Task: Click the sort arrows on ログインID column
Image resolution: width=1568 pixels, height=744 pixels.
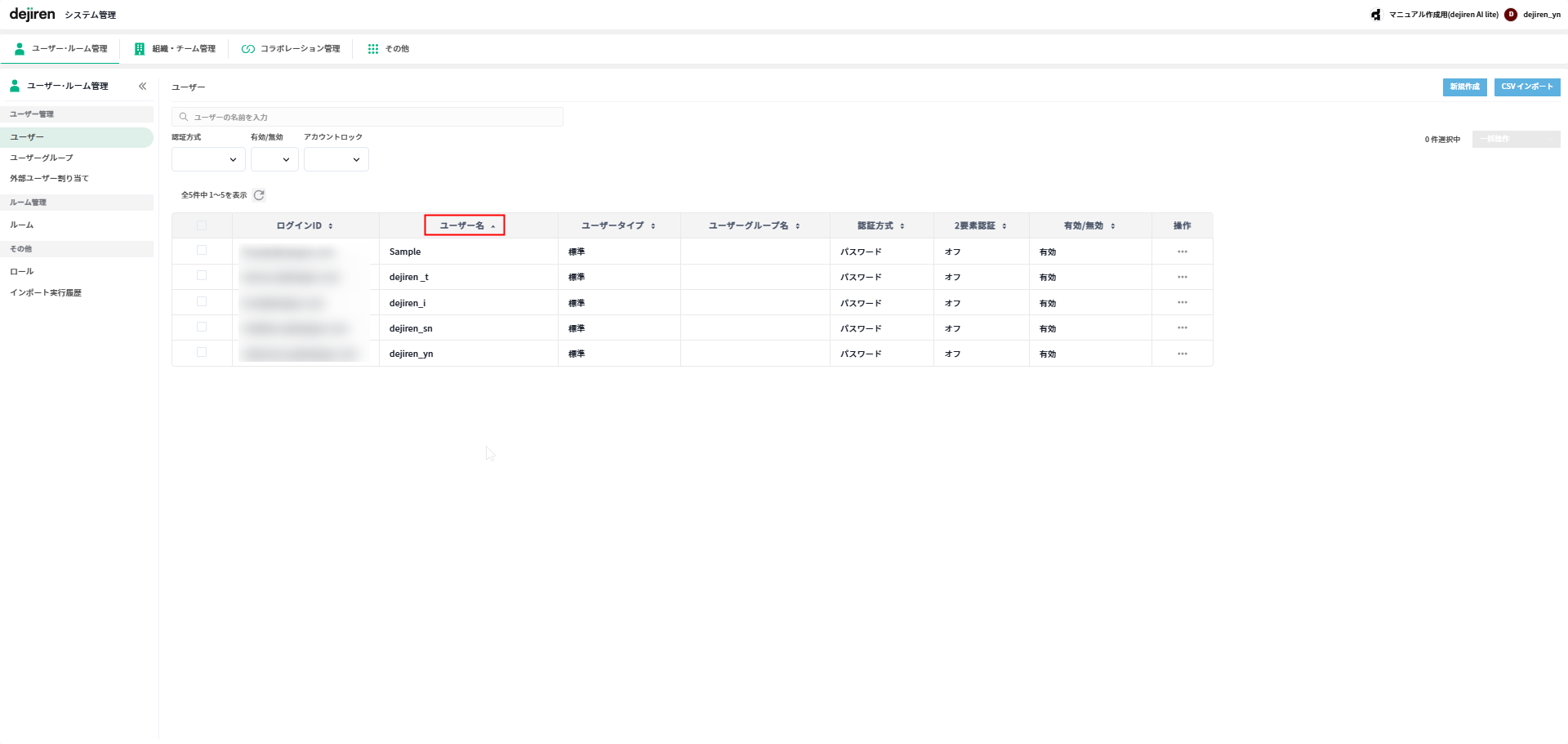Action: tap(331, 226)
